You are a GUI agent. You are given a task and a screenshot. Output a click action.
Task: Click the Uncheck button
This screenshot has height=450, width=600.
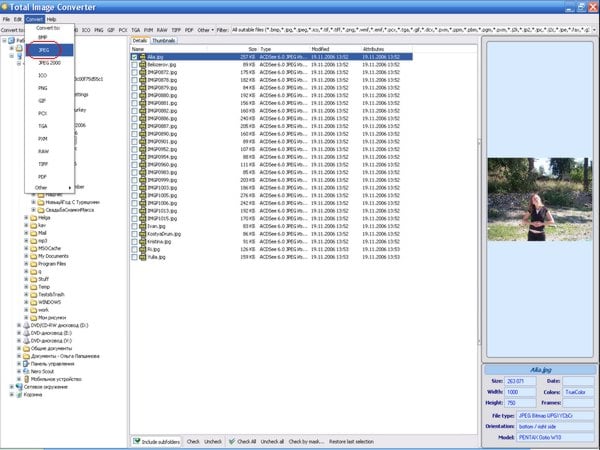pos(213,442)
